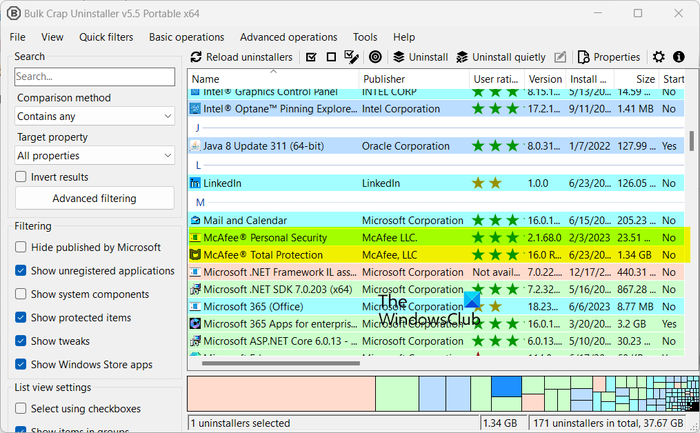Click the vertical scrollbar thumb of the list
Image resolution: width=700 pixels, height=433 pixels.
[692, 141]
